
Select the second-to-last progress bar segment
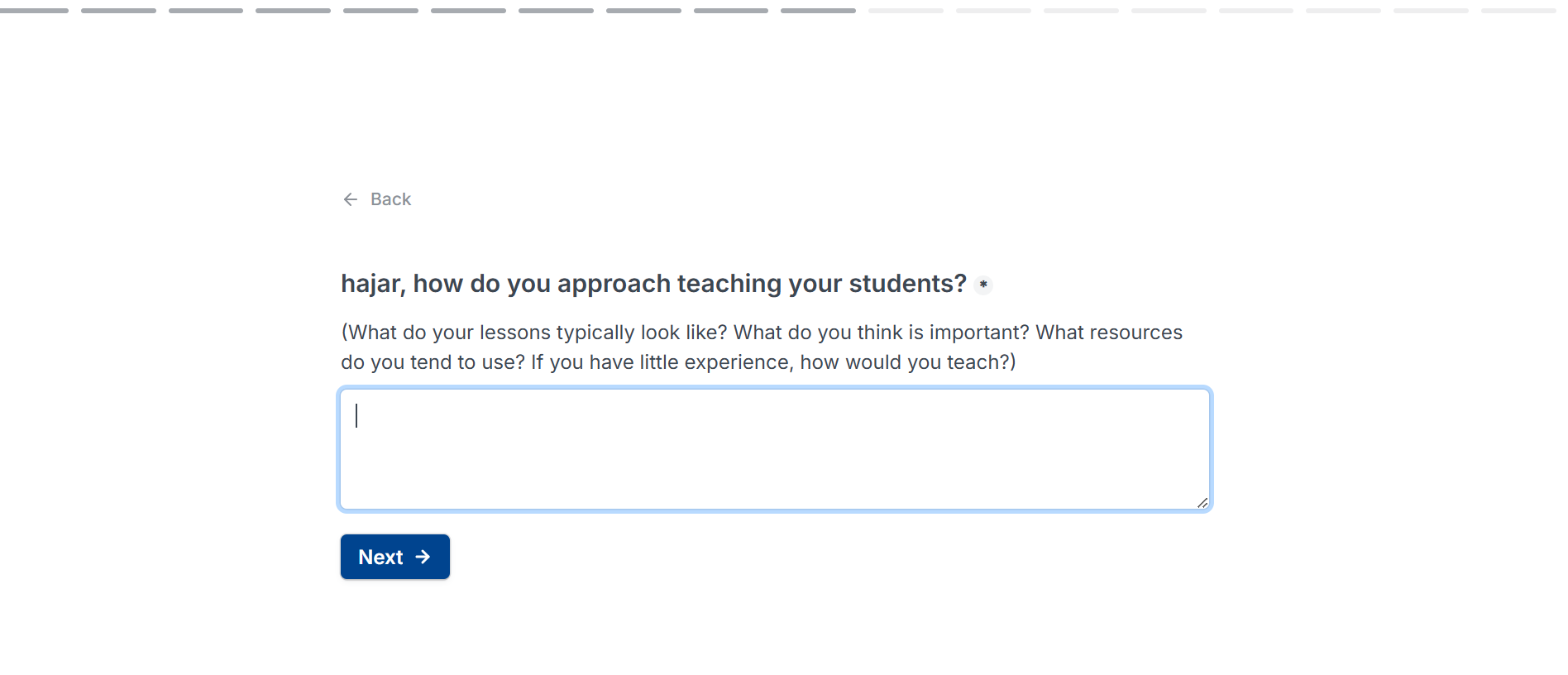click(1431, 11)
